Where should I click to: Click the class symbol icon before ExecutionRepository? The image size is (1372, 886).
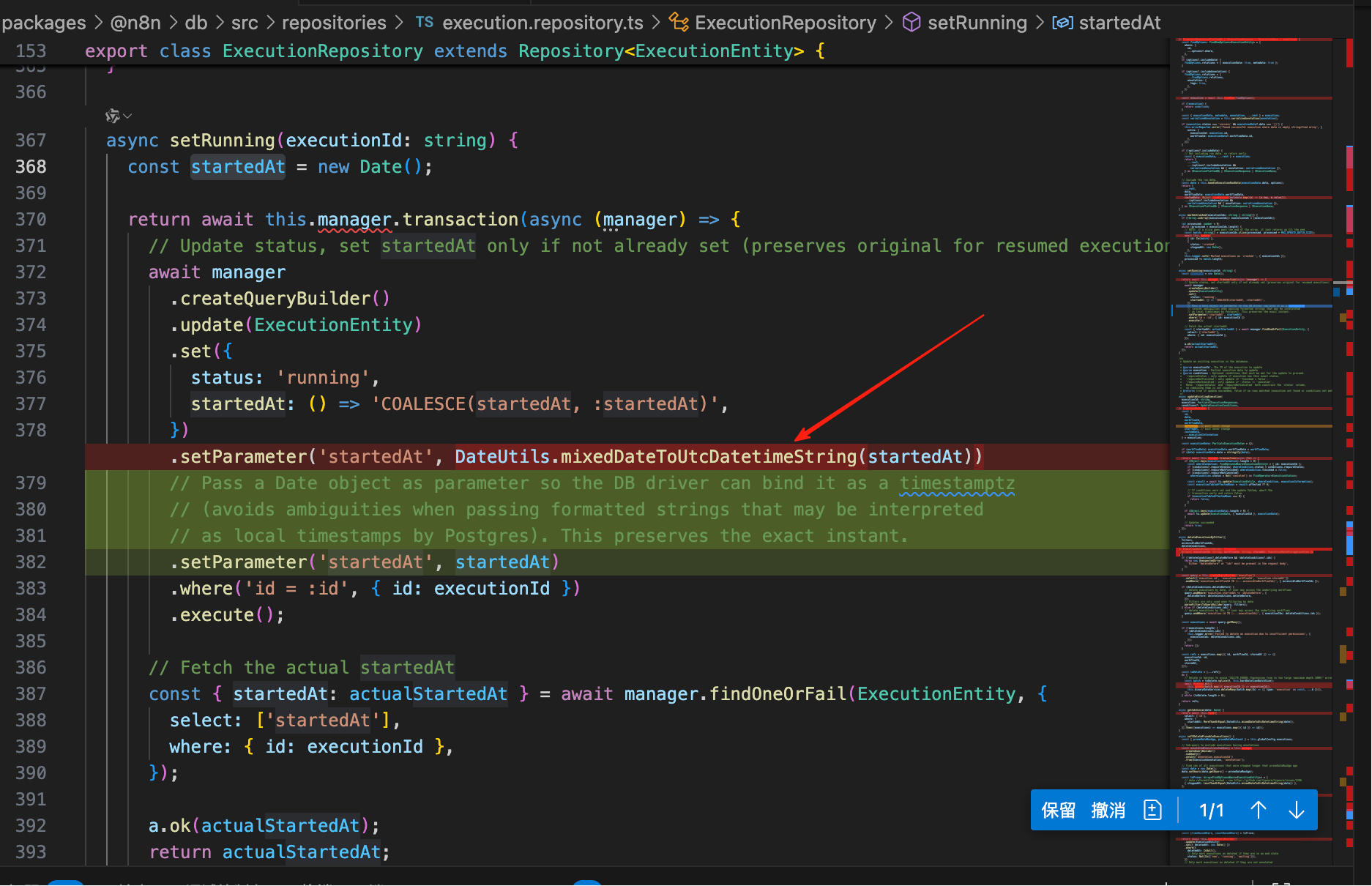coord(679,23)
